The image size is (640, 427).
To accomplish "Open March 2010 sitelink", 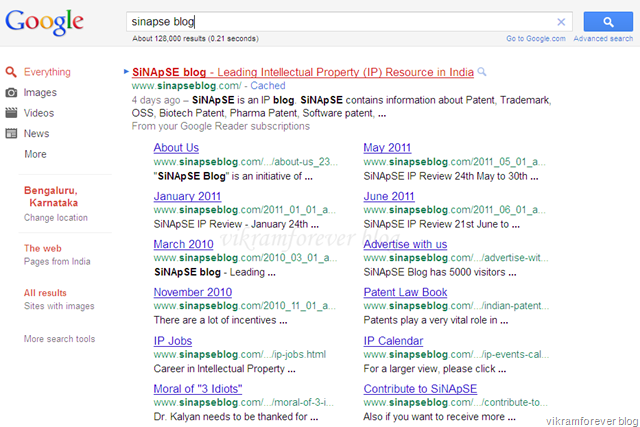I will coord(184,244).
